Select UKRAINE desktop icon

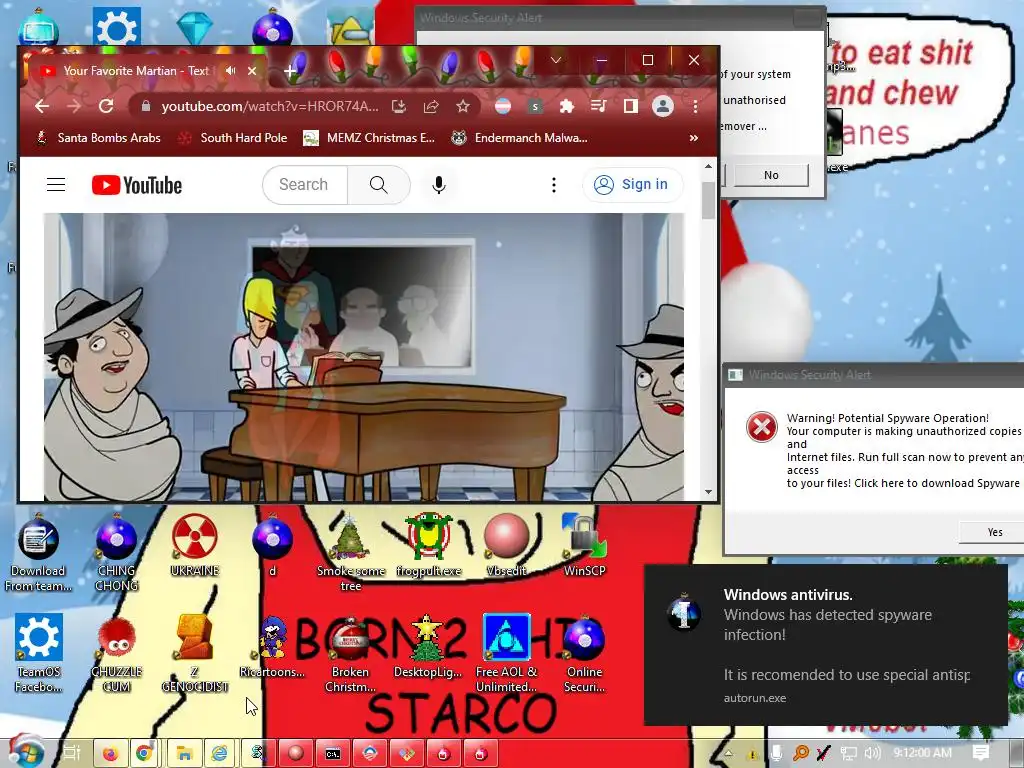point(195,546)
